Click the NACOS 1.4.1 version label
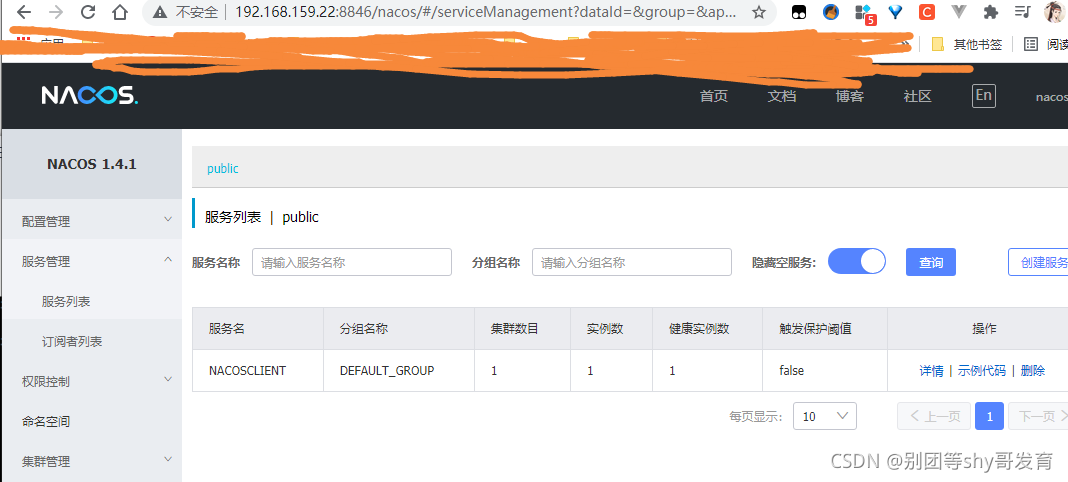Image resolution: width=1068 pixels, height=482 pixels. (91, 164)
